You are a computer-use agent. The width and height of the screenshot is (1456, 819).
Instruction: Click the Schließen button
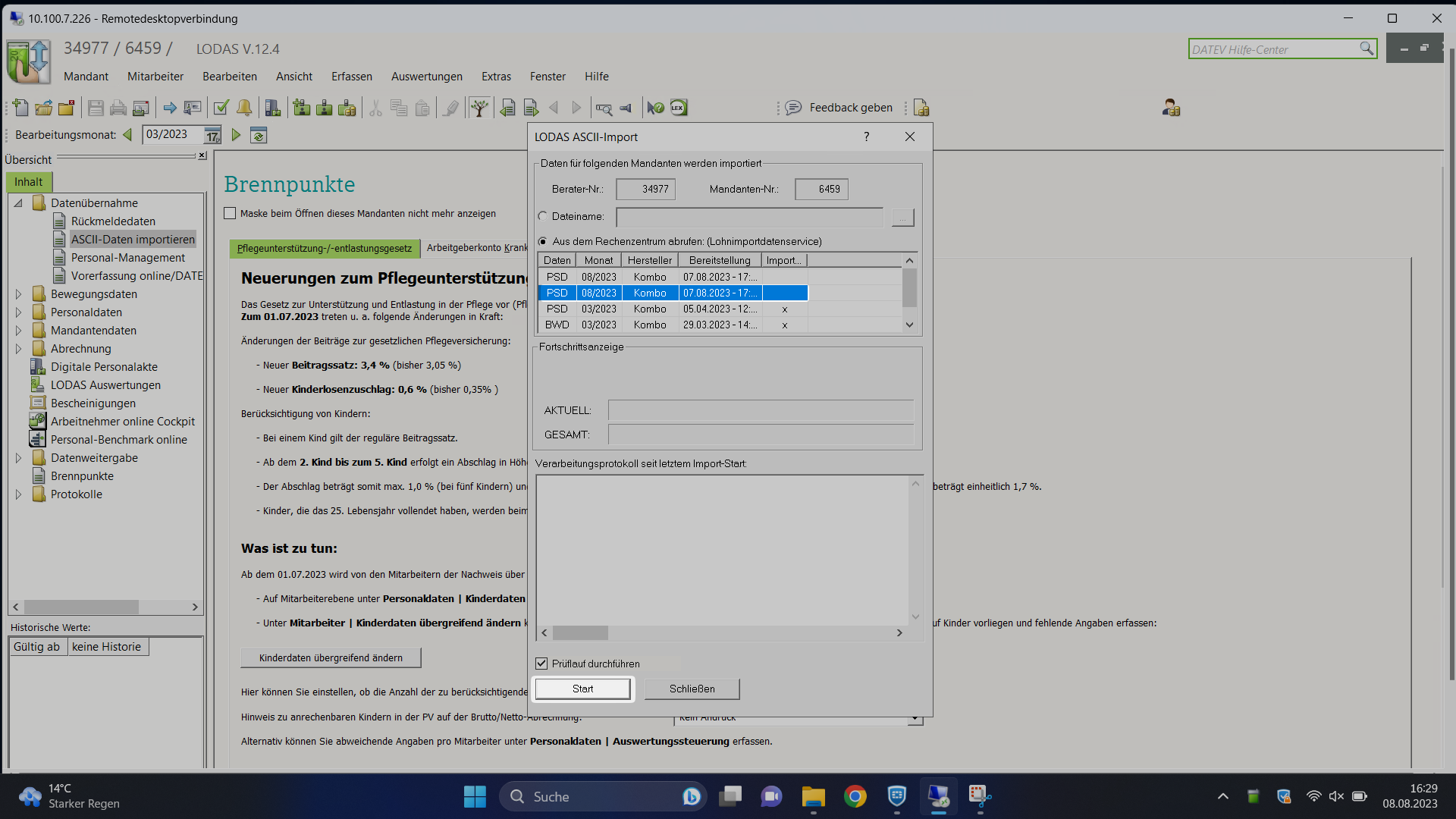tap(692, 689)
